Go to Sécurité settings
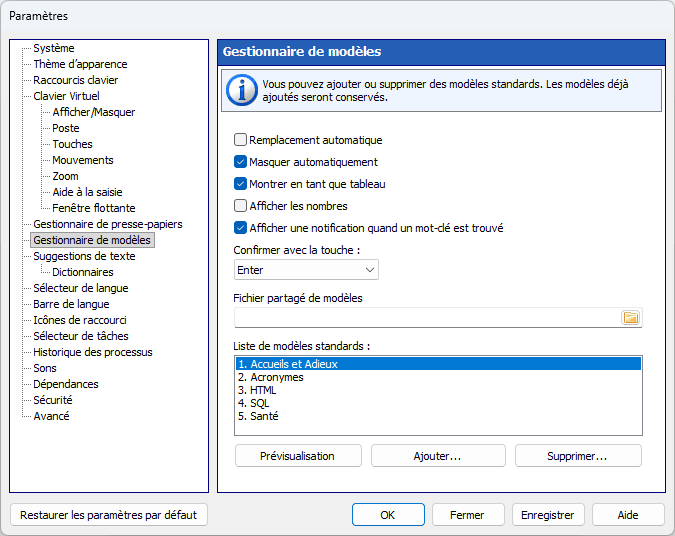675x536 pixels. click(x=53, y=400)
